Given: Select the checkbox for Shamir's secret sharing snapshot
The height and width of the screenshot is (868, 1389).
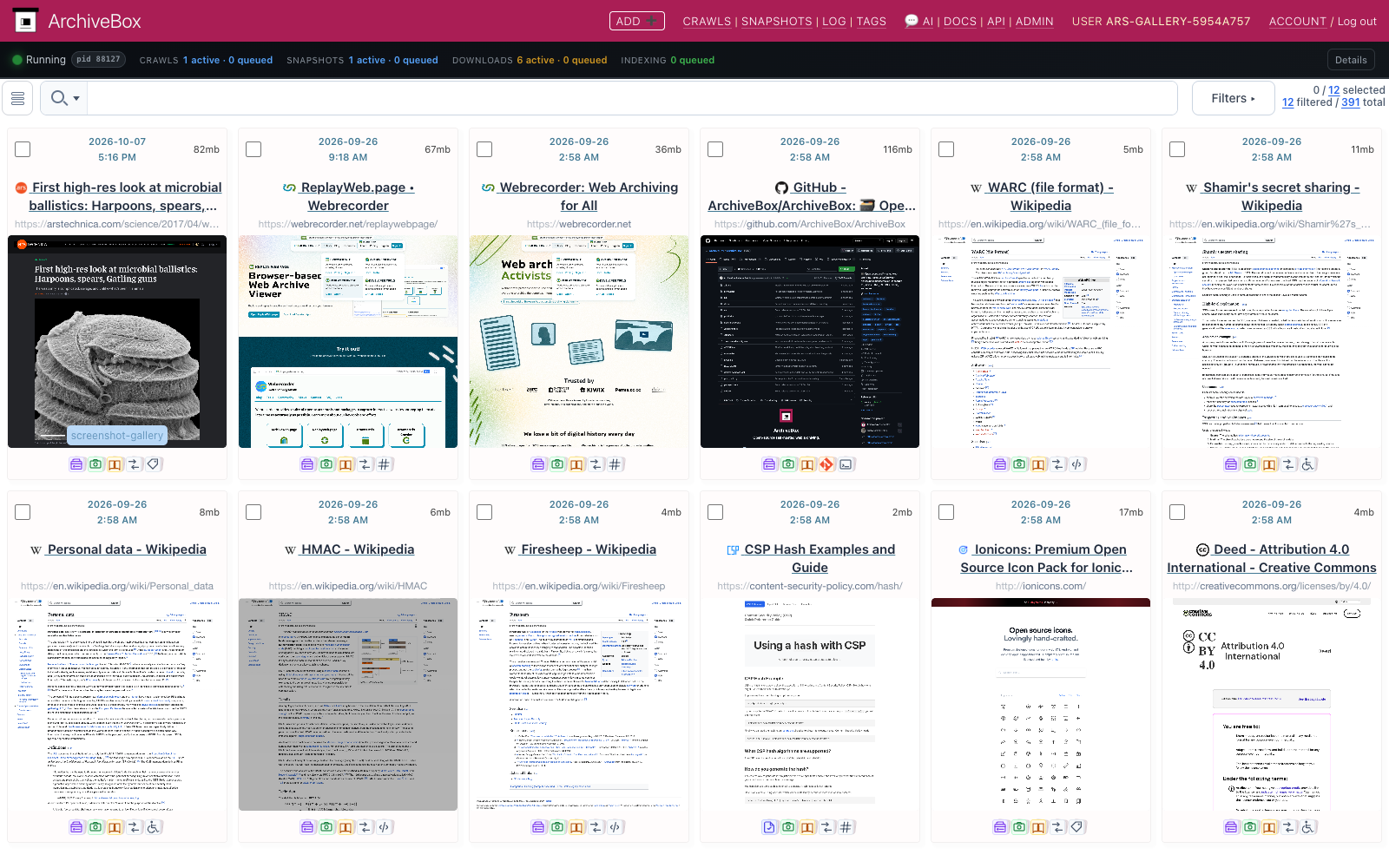Looking at the screenshot, I should 1177,149.
